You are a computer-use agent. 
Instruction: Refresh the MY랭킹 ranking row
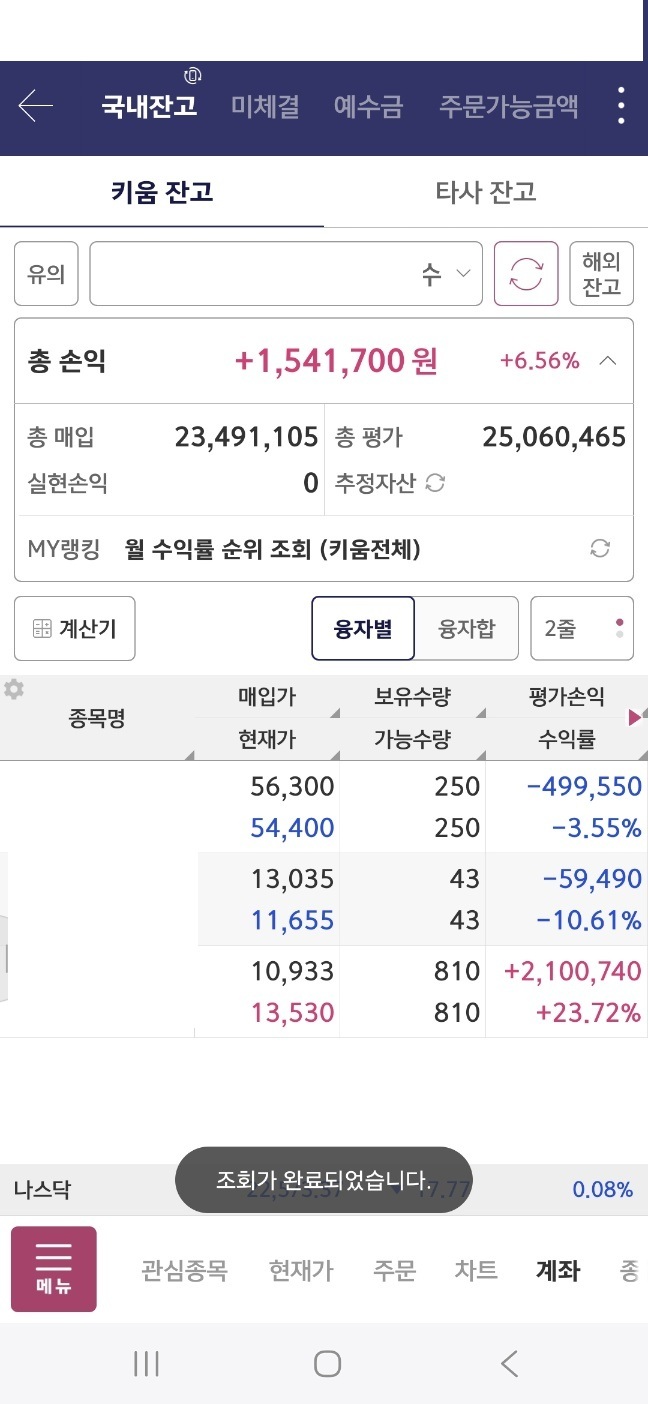(600, 548)
